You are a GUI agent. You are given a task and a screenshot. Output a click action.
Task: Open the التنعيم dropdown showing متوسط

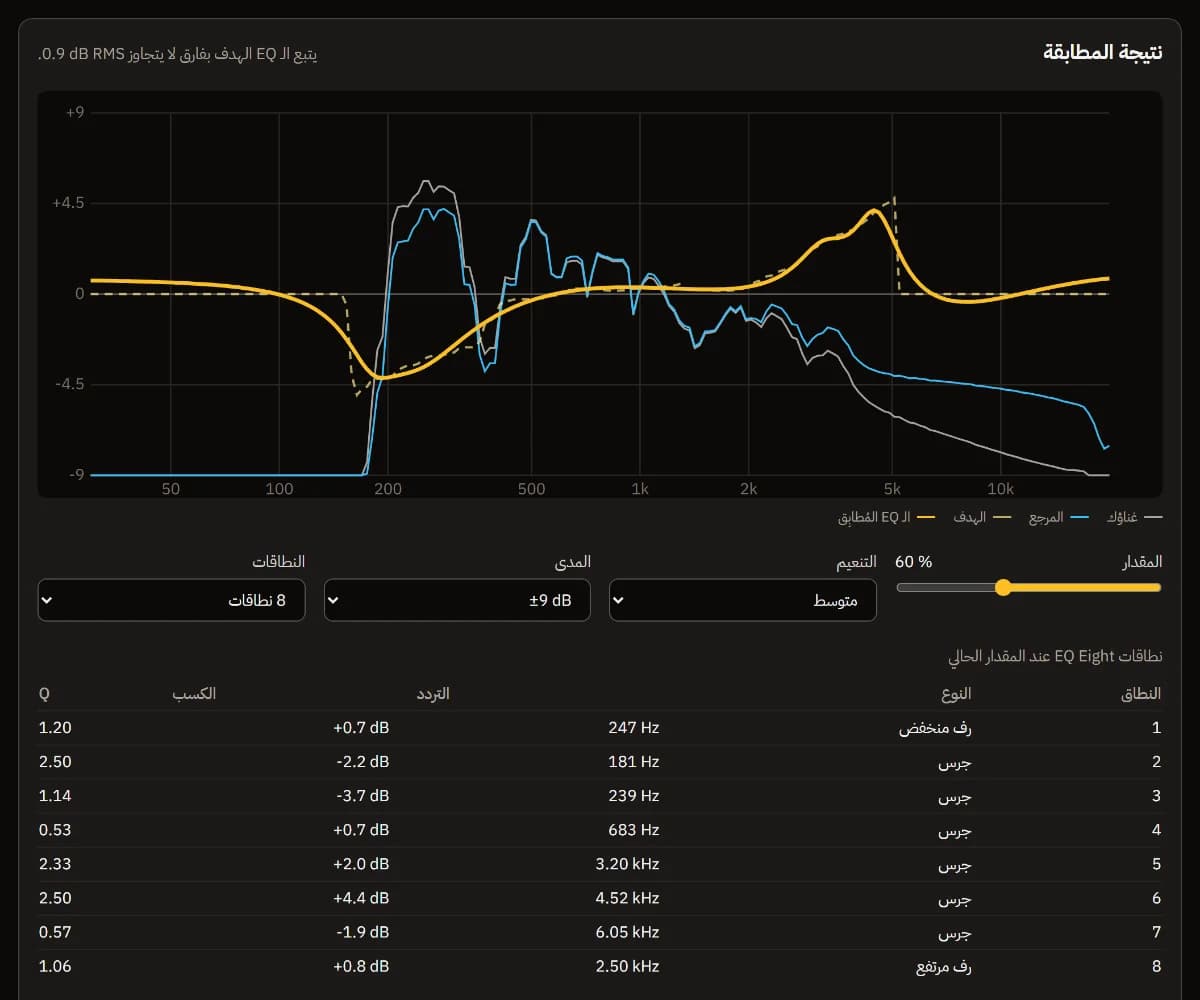[743, 600]
